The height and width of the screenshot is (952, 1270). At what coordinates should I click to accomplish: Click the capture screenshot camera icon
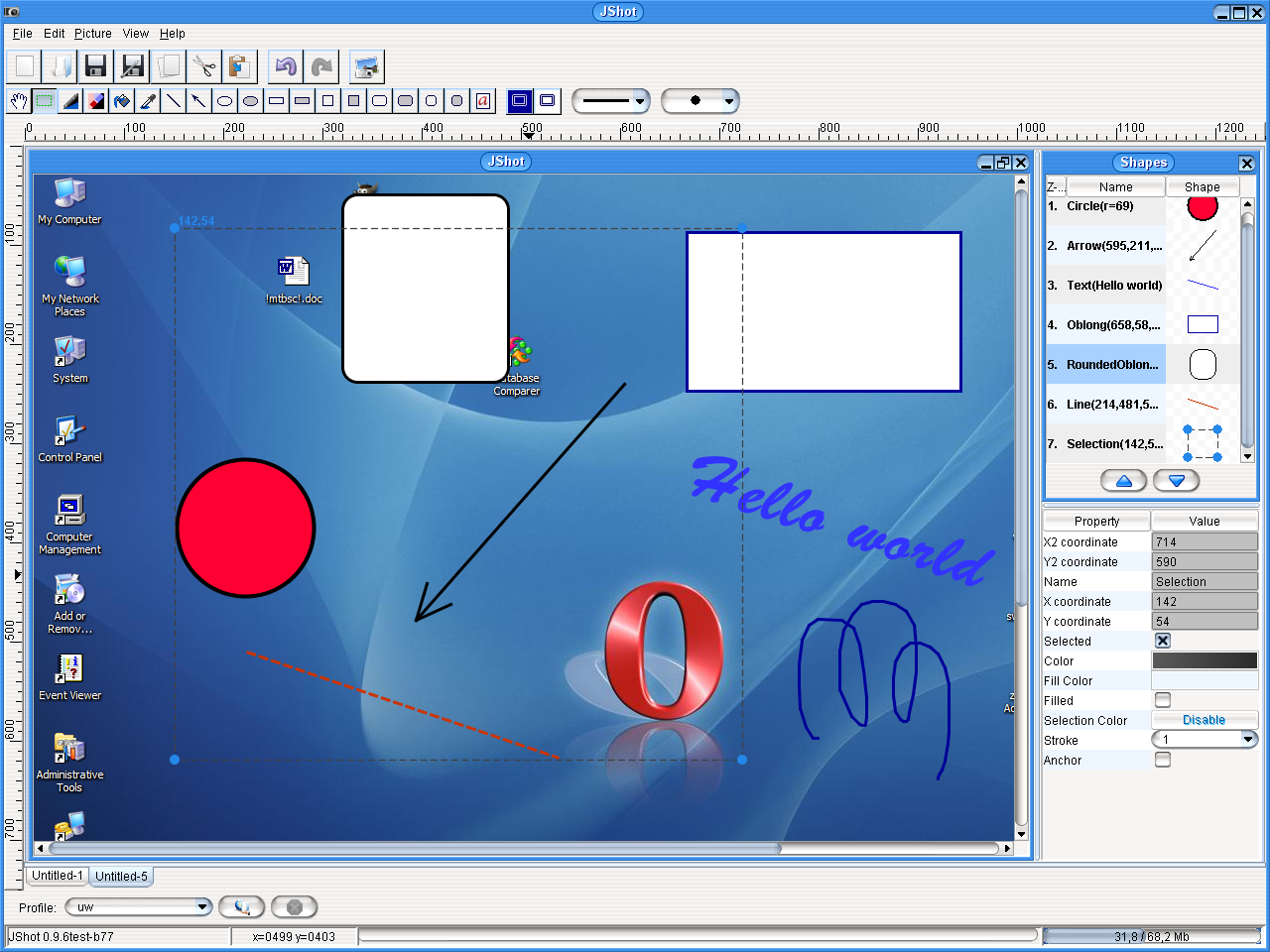tap(366, 67)
